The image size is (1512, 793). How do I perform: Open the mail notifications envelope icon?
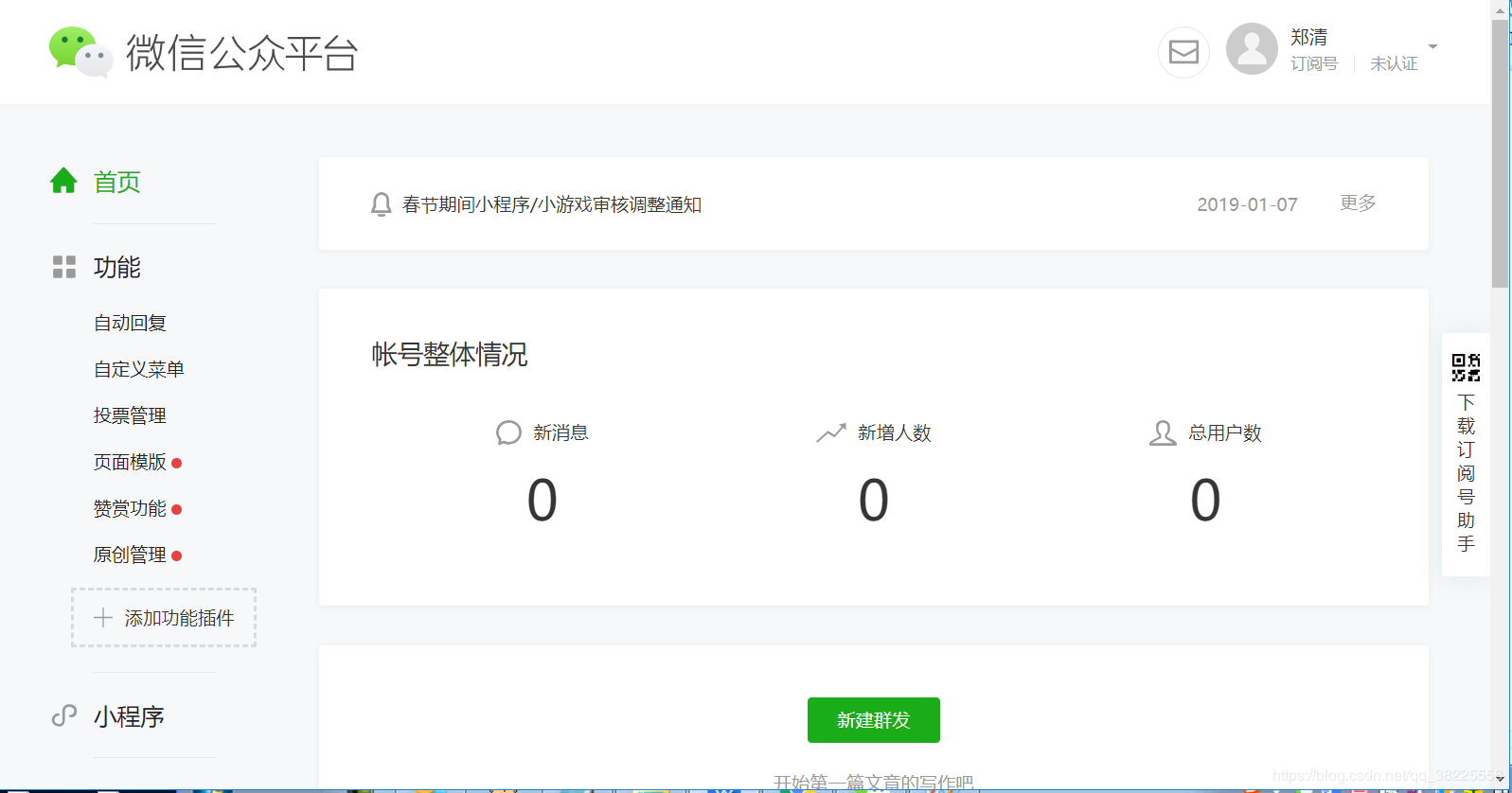click(x=1183, y=52)
